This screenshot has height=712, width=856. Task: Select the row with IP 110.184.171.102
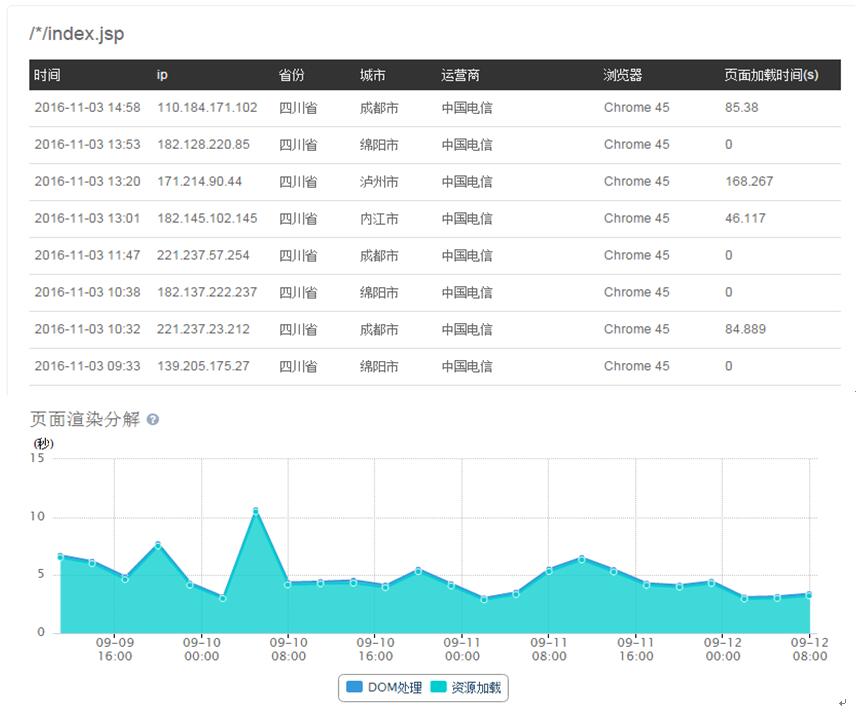pyautogui.click(x=207, y=108)
